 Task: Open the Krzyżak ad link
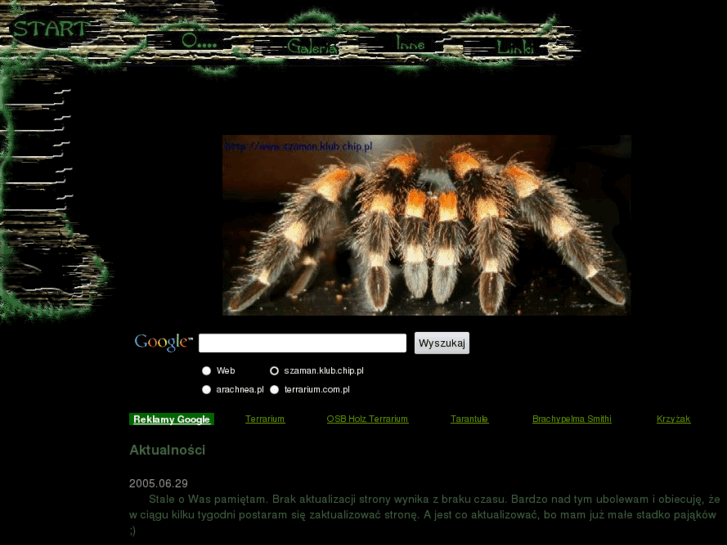point(673,419)
